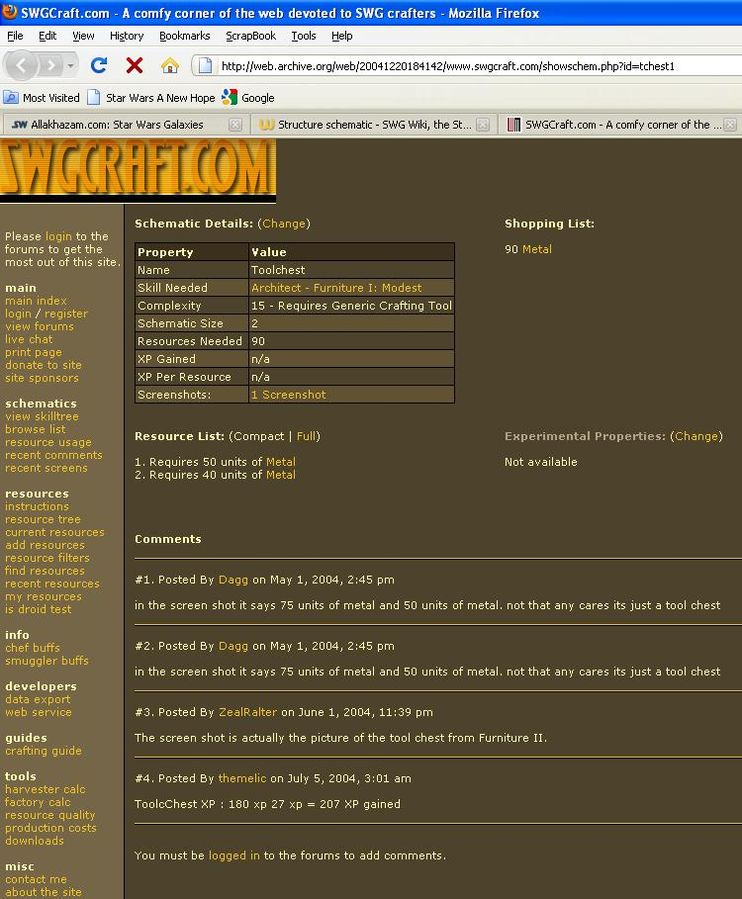Open the Bookmarks menu
Screen dimensions: 742x899
(x=184, y=36)
